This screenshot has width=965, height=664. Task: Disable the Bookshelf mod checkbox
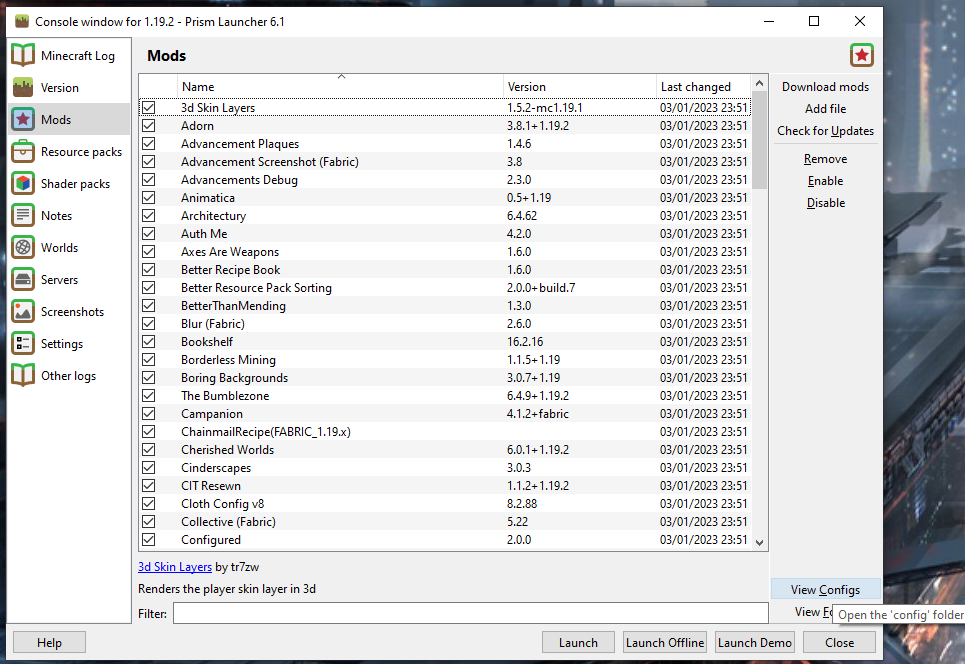point(149,341)
